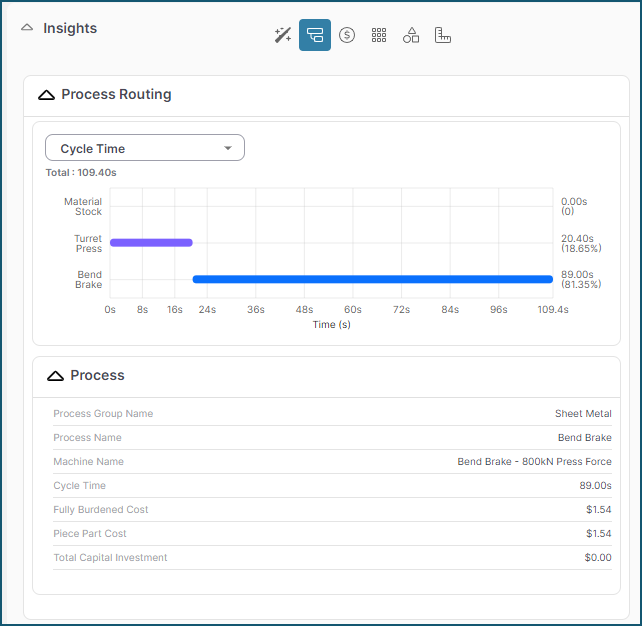Collapse the Process section
This screenshot has height=626, width=642.
click(55, 376)
